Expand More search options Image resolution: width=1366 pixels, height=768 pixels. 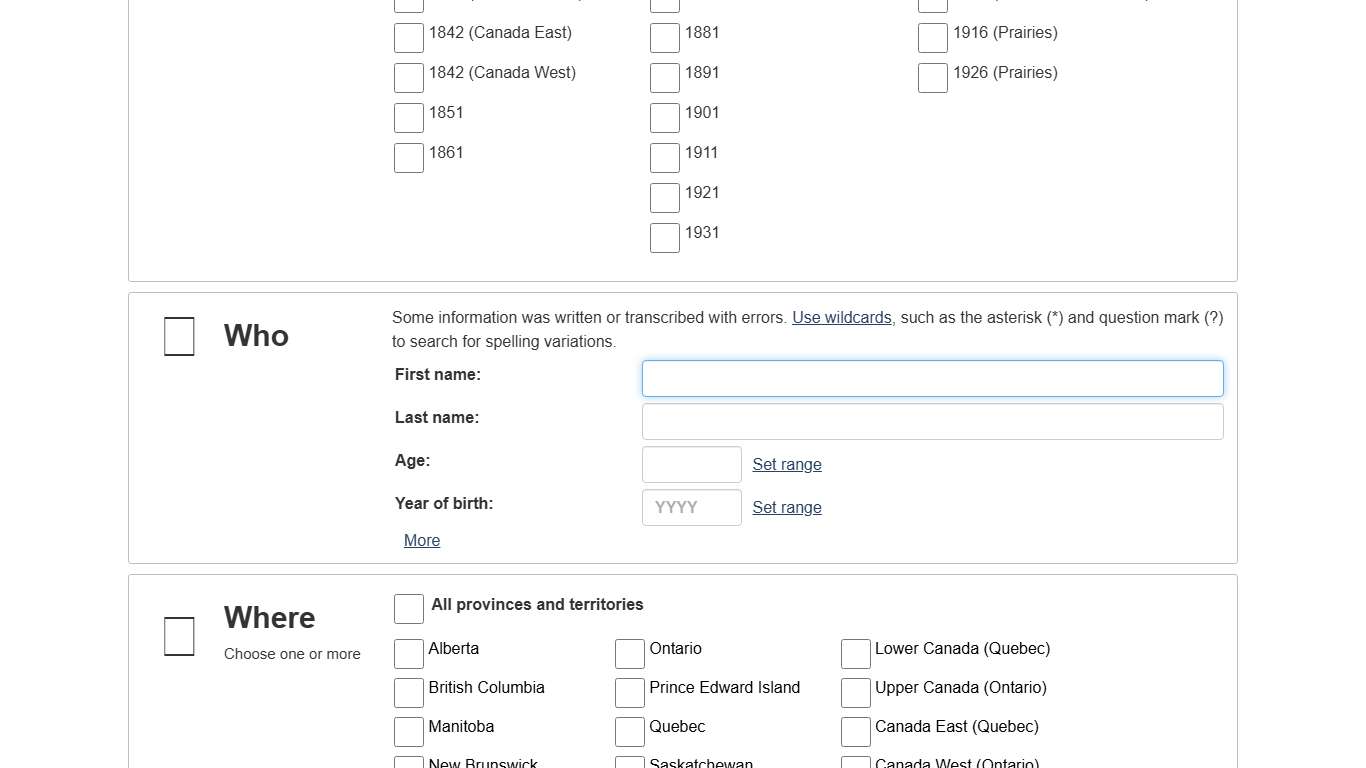pos(421,540)
